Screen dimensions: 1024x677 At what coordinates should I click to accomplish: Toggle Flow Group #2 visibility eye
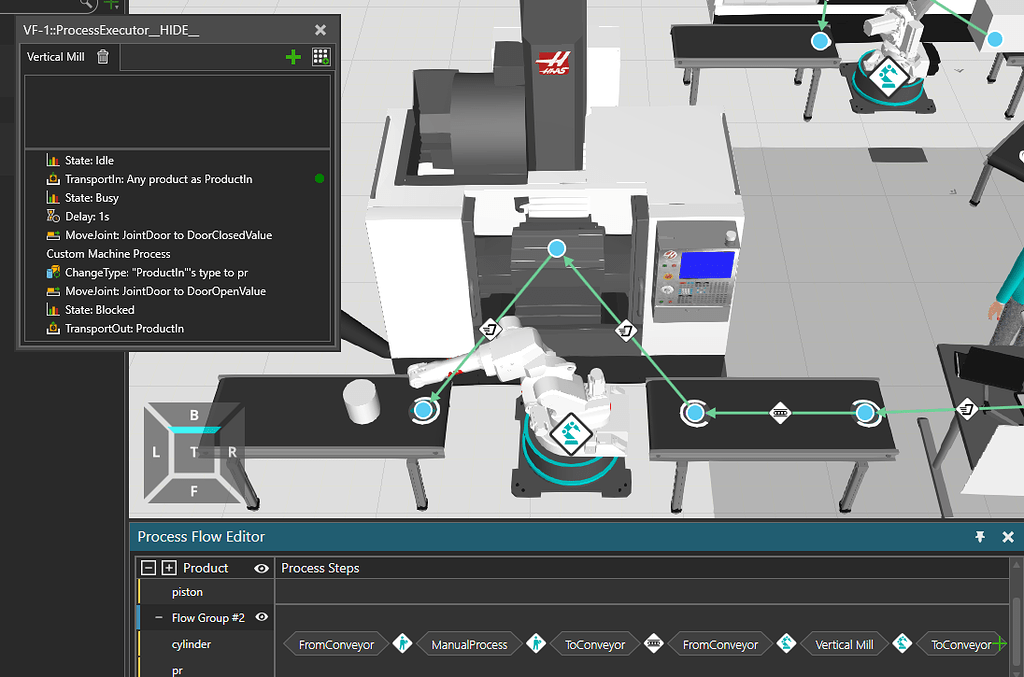261,617
